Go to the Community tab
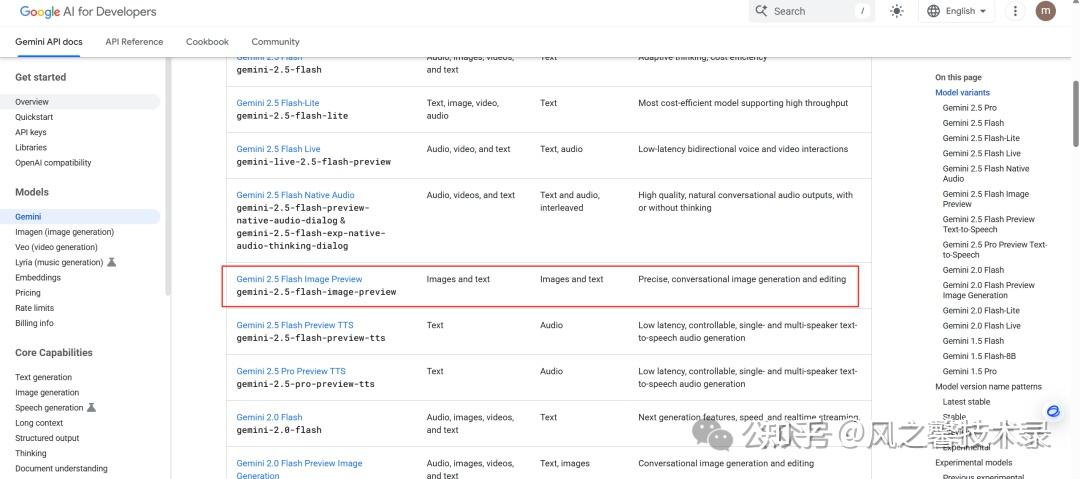The height and width of the screenshot is (479, 1080). click(275, 42)
